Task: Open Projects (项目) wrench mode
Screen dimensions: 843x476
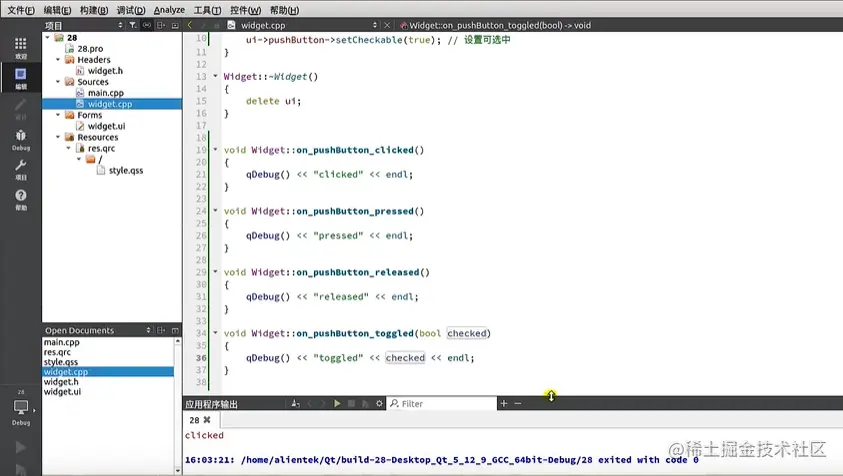Action: (20, 169)
